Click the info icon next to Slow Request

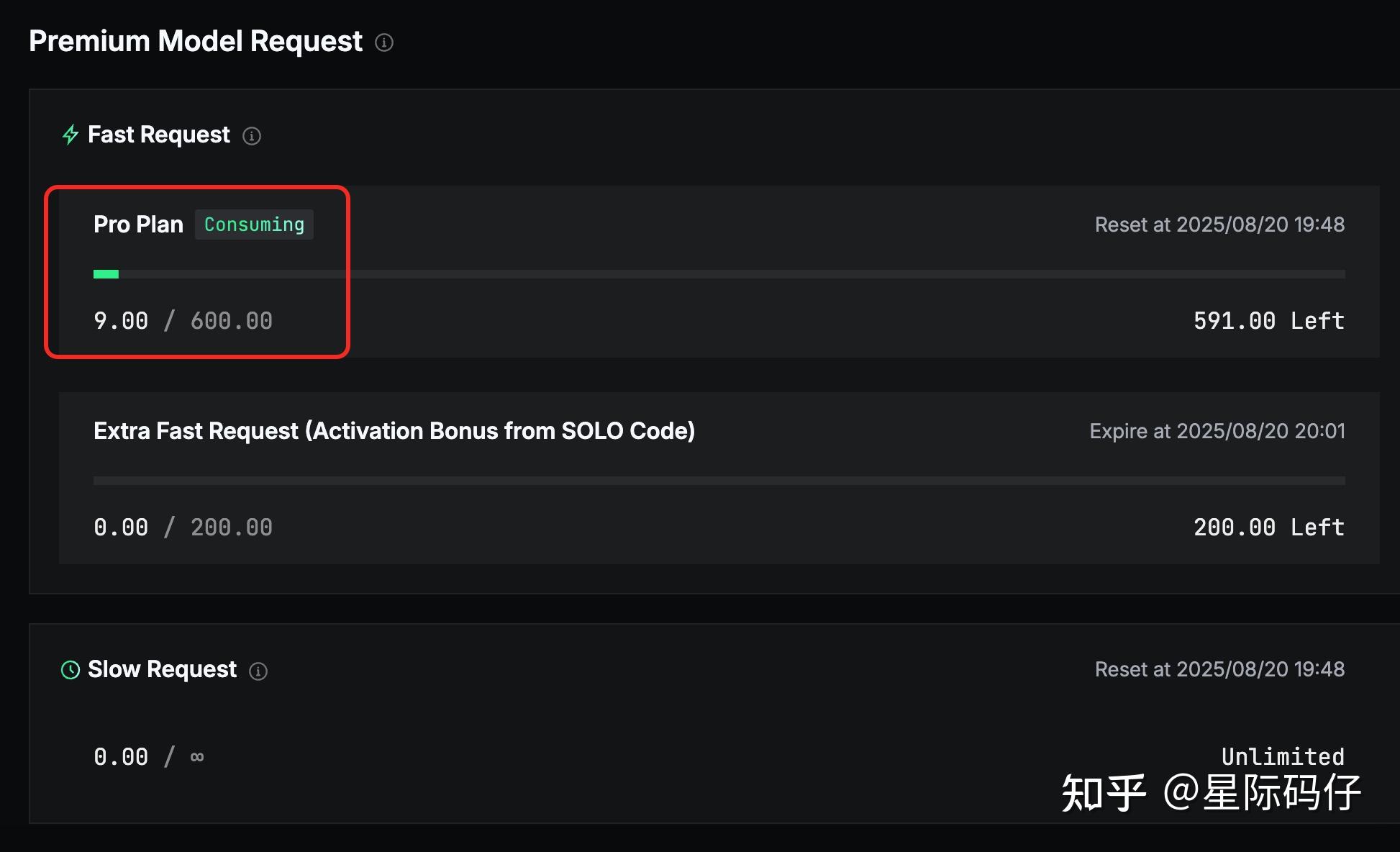click(x=258, y=671)
